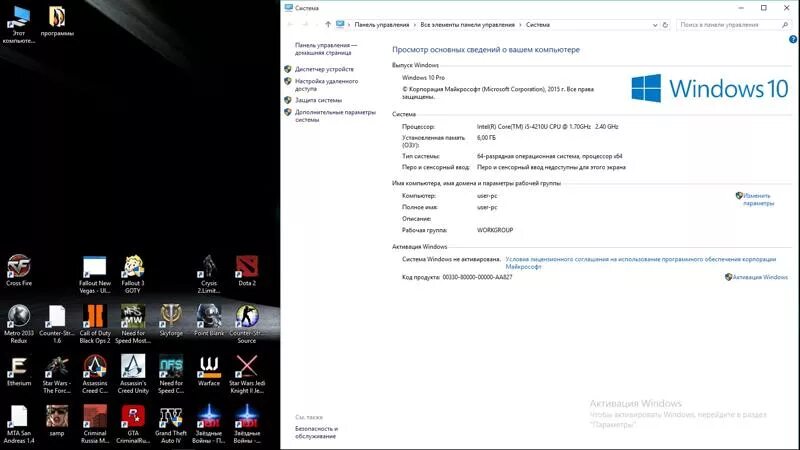Click the Warface desktop shortcut
Screen dimensions: 800x450
coord(209,371)
